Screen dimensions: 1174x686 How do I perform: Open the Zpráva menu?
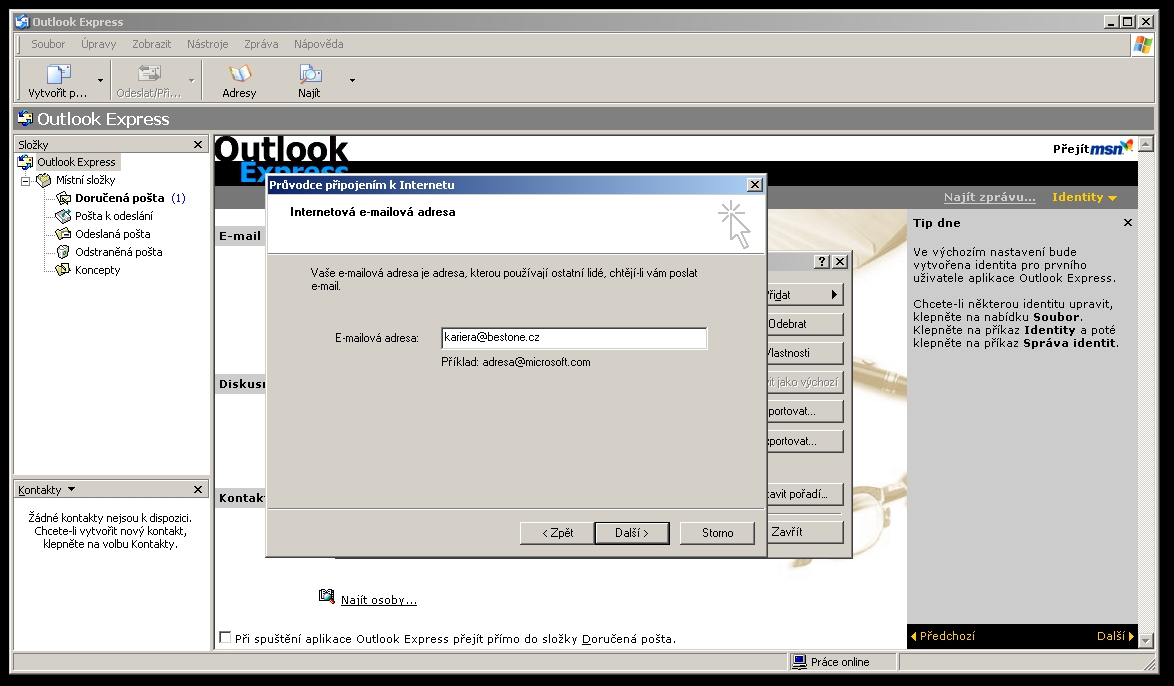(x=261, y=44)
